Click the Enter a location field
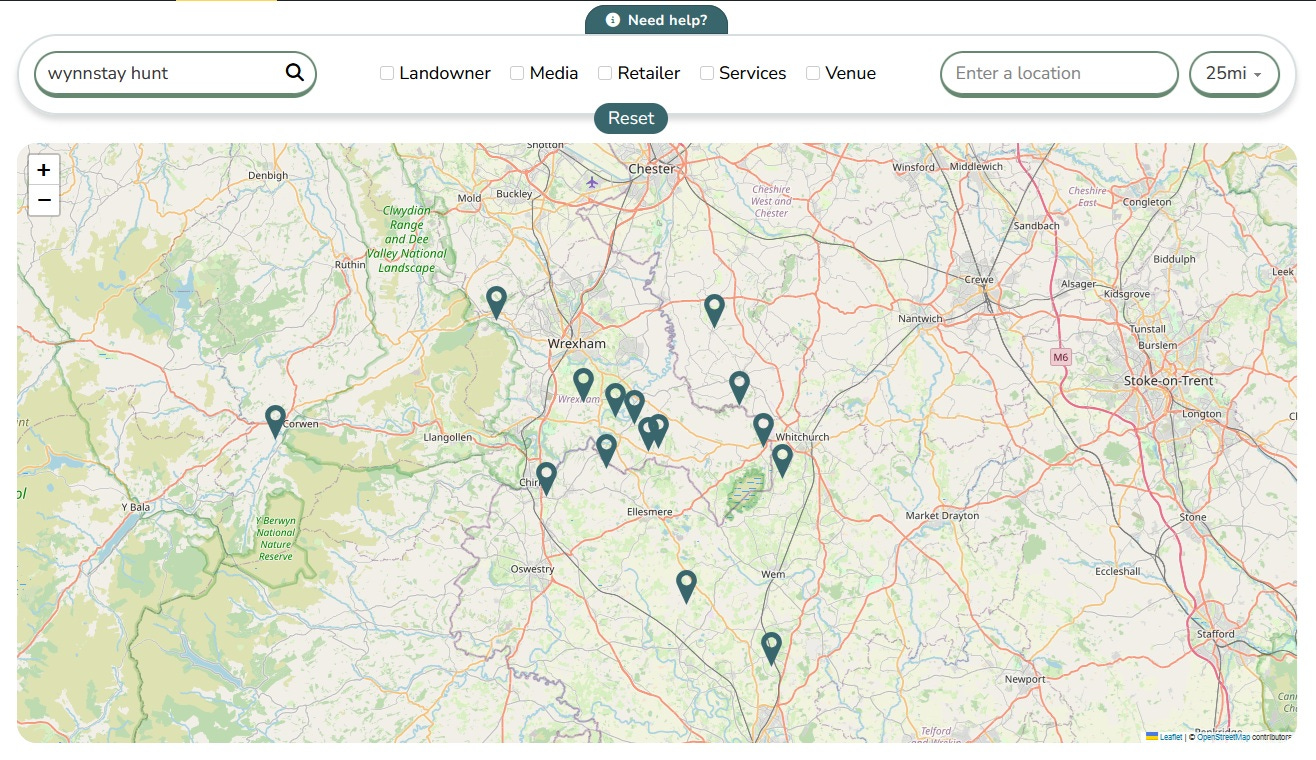The image size is (1316, 760). pos(1059,73)
